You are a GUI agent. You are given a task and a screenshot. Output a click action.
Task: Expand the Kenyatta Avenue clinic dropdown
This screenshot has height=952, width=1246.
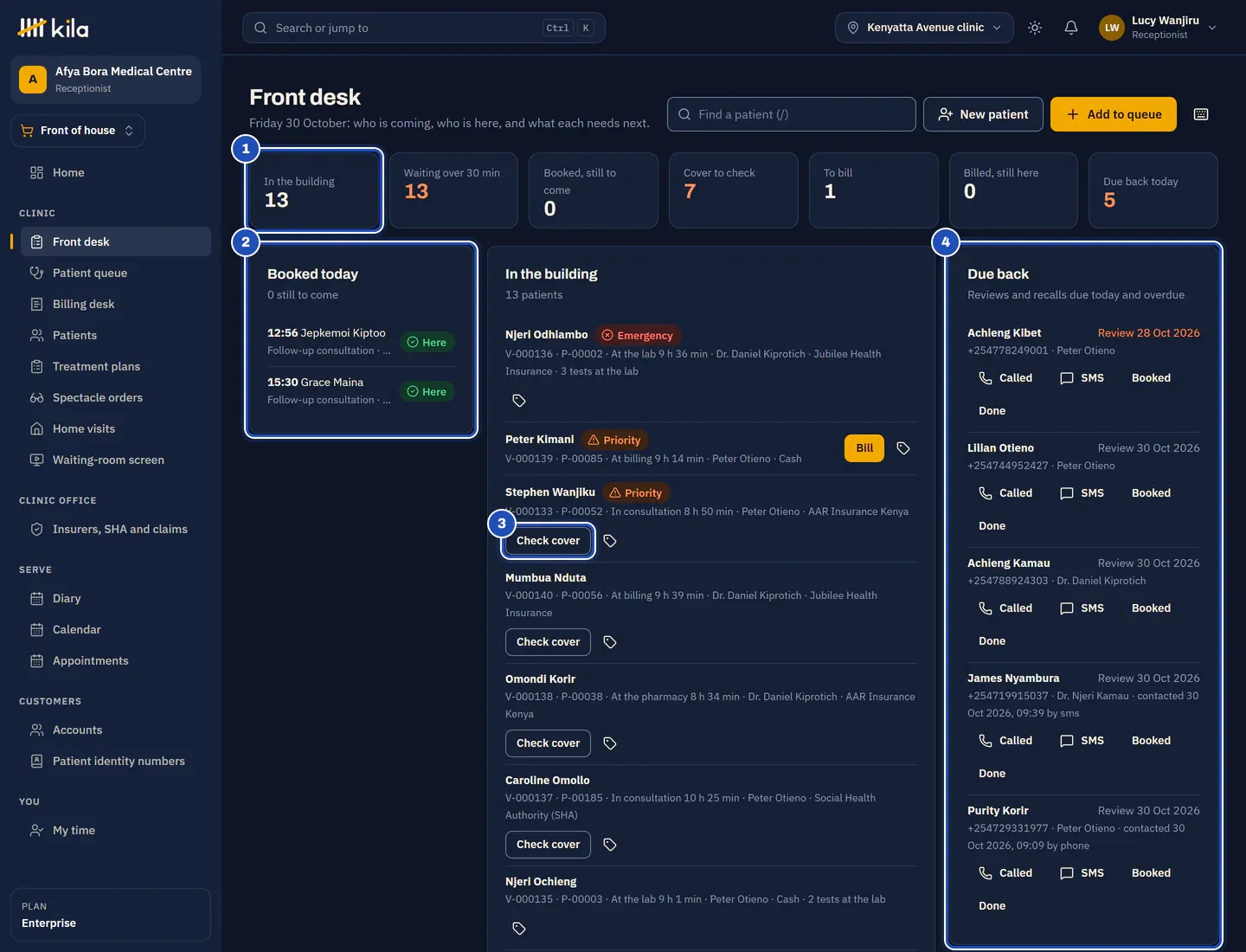924,28
